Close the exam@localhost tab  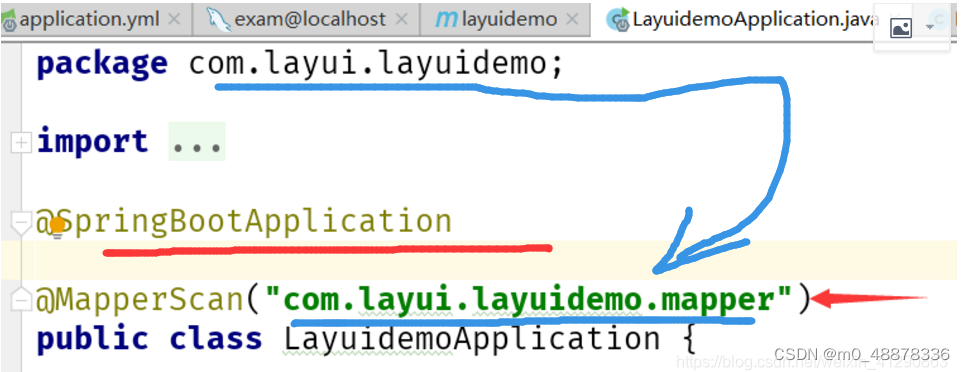402,20
